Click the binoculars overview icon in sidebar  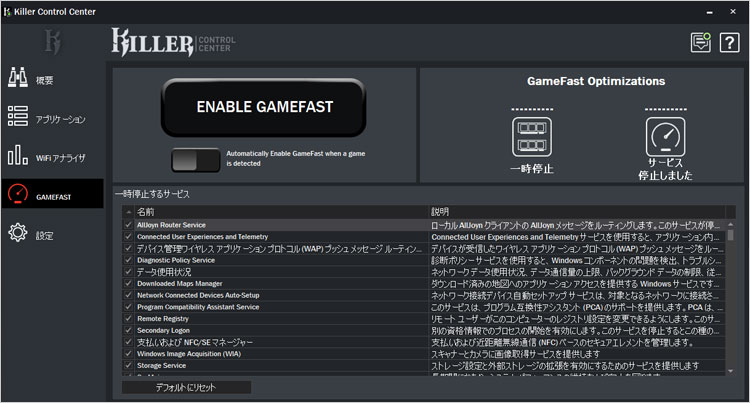18,79
